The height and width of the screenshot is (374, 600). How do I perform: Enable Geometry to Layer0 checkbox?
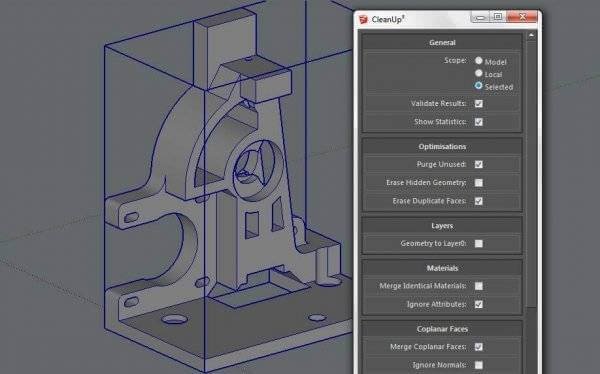coord(479,244)
